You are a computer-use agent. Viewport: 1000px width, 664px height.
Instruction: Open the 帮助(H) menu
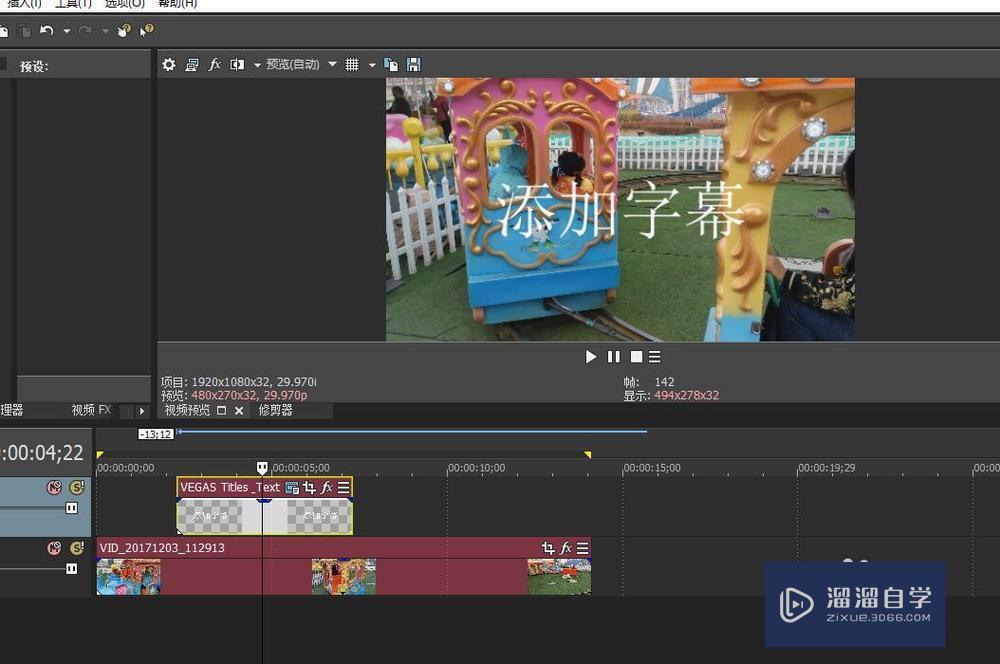click(x=148, y=4)
